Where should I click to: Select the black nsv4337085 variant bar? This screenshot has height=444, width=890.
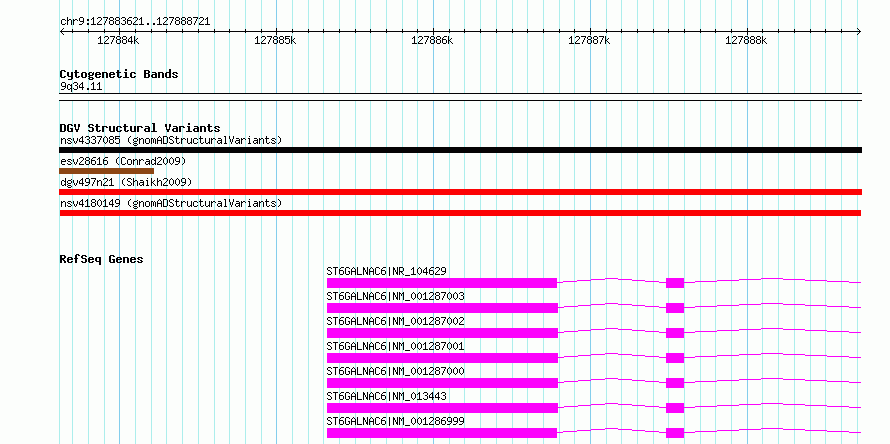(x=460, y=150)
